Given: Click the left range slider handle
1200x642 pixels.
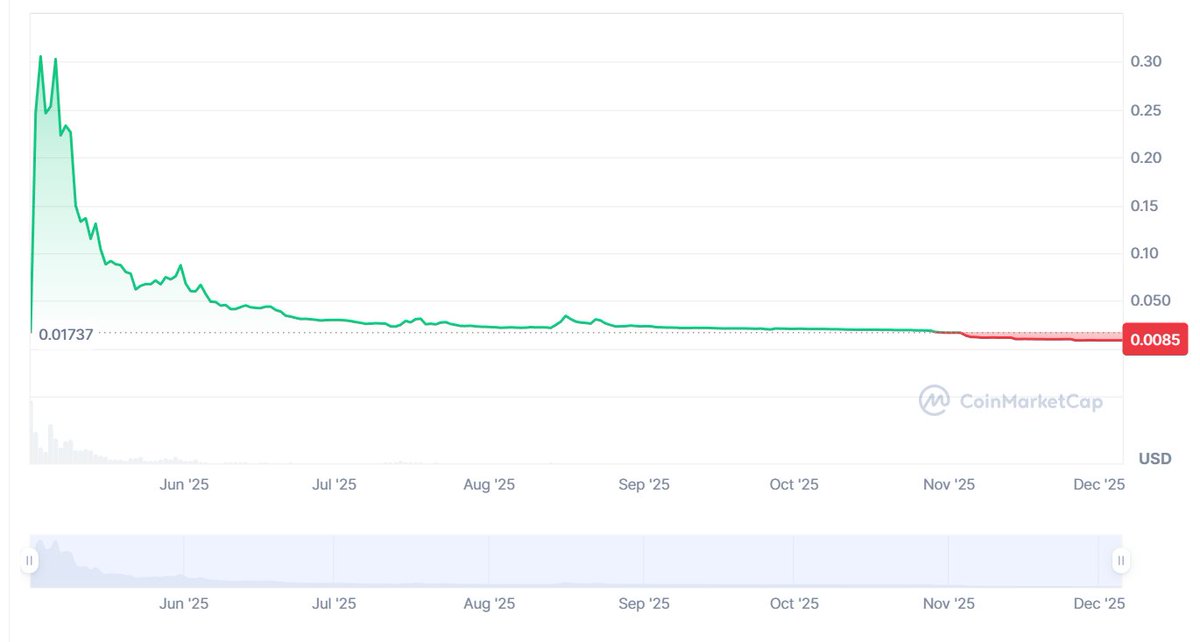Looking at the screenshot, I should [x=30, y=560].
